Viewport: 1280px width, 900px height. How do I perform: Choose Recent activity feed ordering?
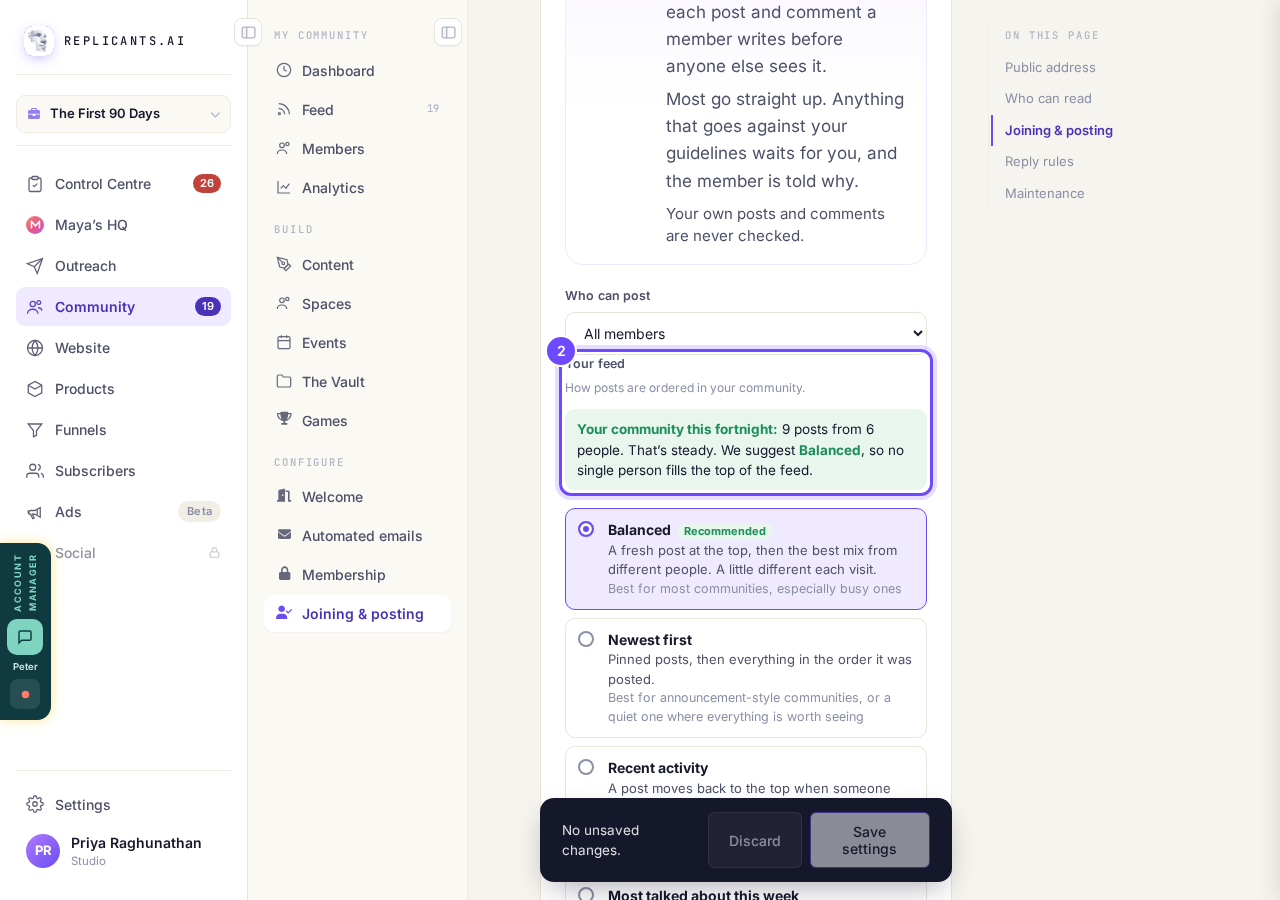coord(746,773)
